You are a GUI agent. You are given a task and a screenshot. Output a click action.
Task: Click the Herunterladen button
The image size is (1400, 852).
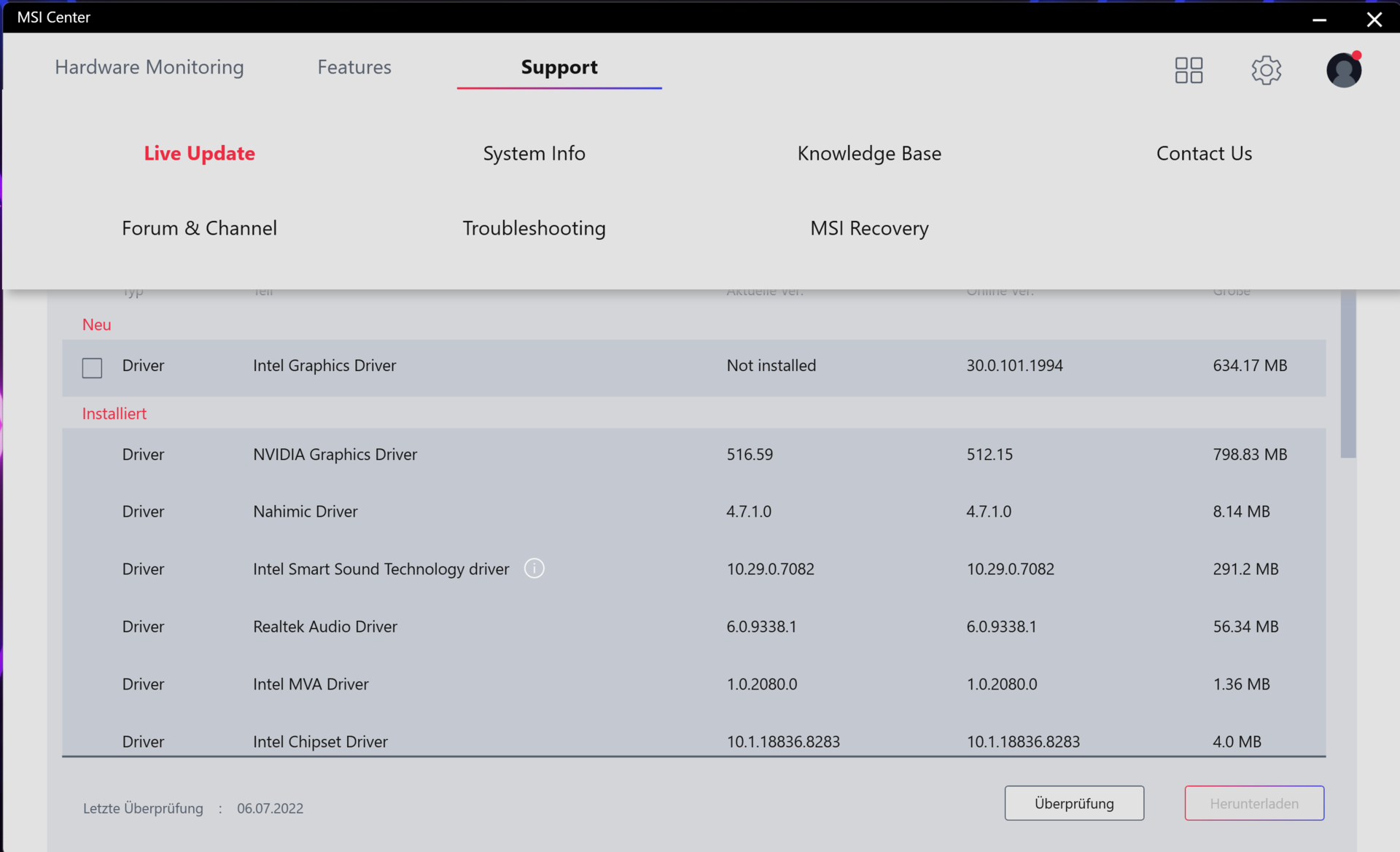click(1254, 803)
